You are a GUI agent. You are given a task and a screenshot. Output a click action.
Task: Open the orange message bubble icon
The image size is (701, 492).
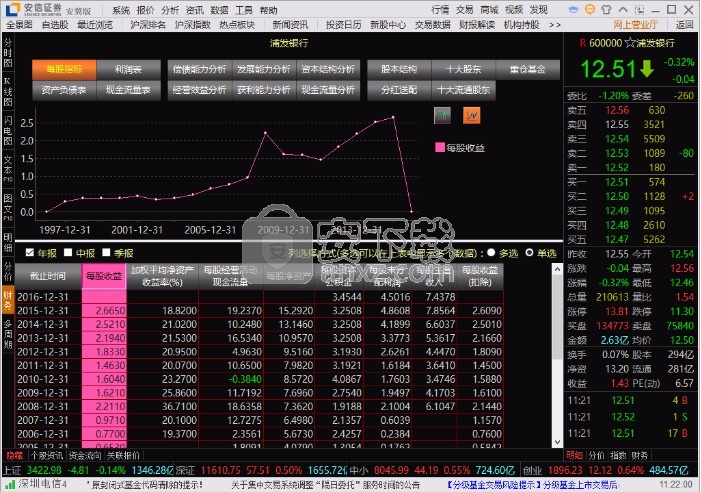(590, 9)
